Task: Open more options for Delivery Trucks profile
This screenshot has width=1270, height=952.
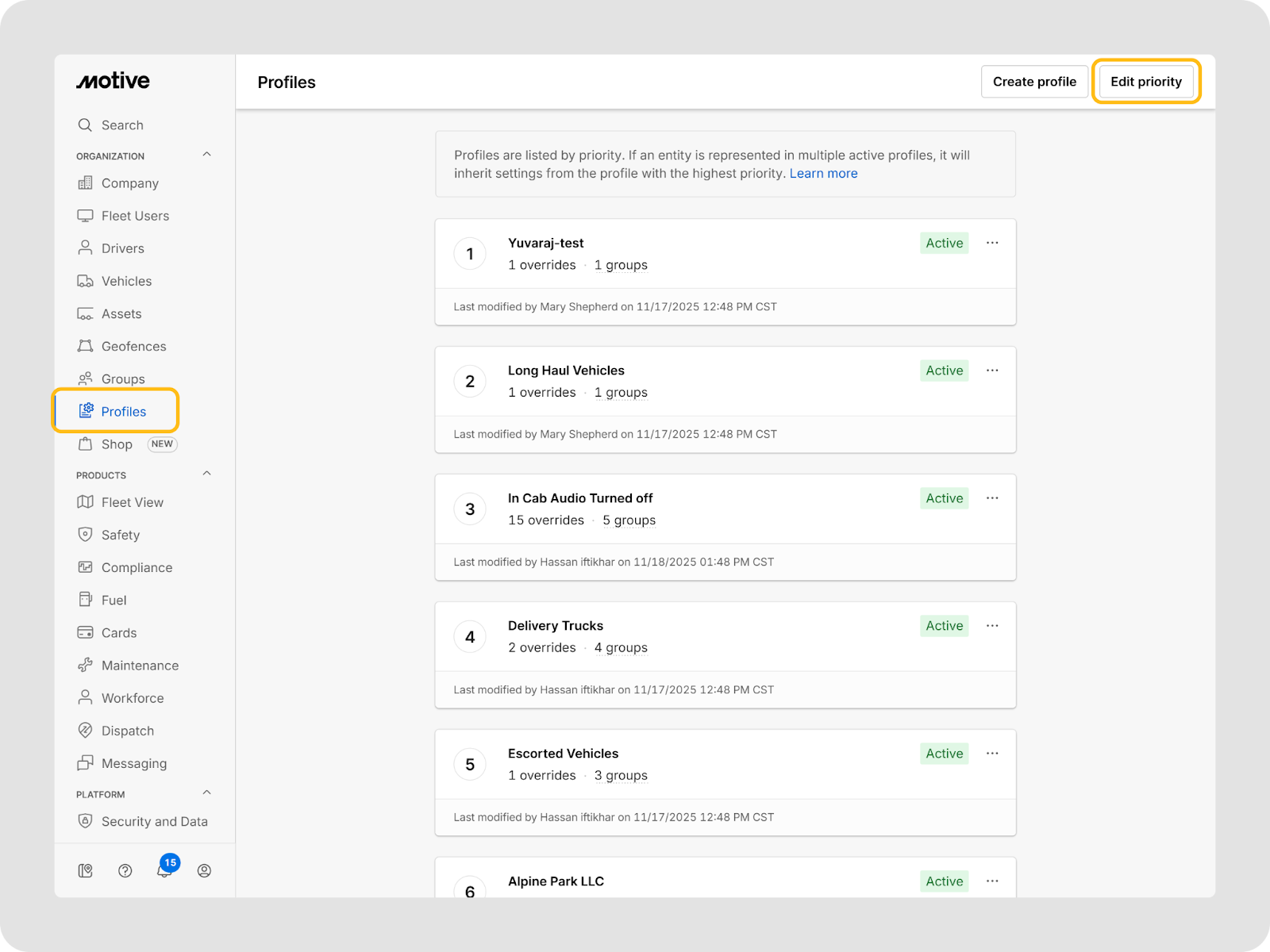Action: point(992,626)
